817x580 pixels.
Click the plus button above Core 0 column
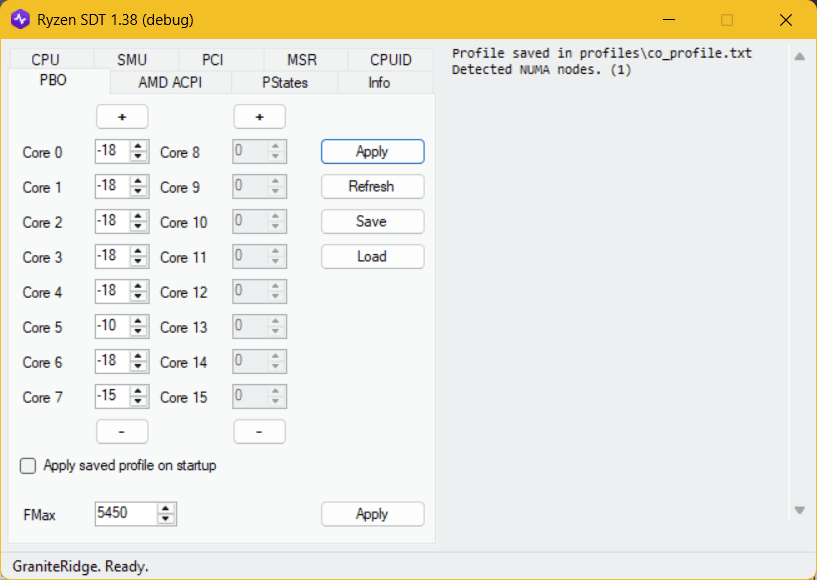click(x=122, y=117)
